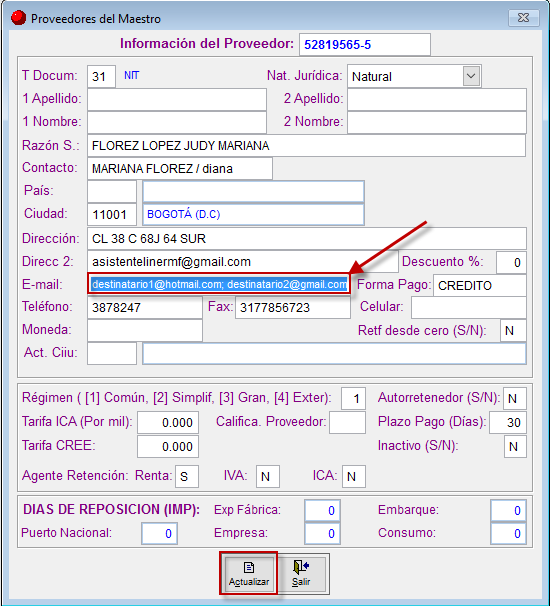
Task: Click the Autorretenedor (S/N) field
Action: tap(515, 398)
